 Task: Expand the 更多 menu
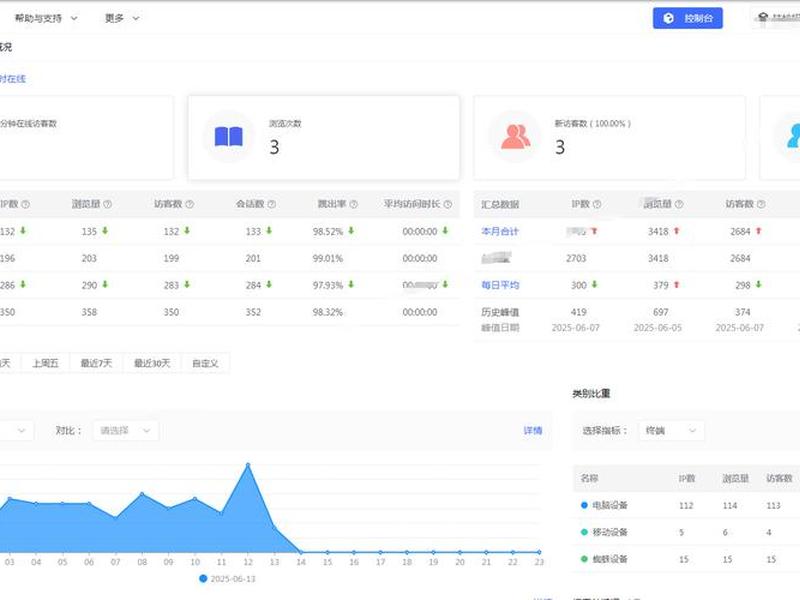pyautogui.click(x=122, y=18)
